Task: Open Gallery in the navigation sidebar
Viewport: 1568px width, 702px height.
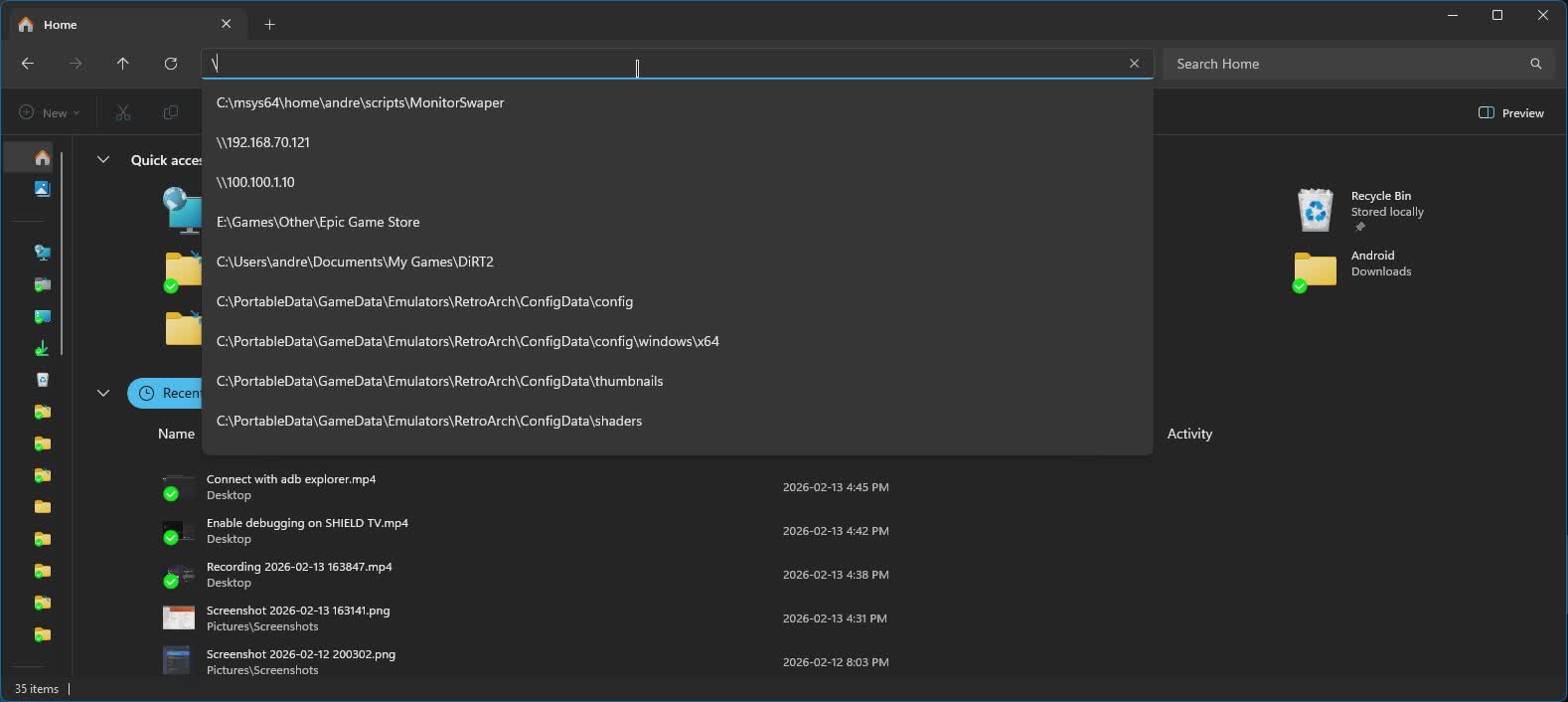Action: pos(42,189)
